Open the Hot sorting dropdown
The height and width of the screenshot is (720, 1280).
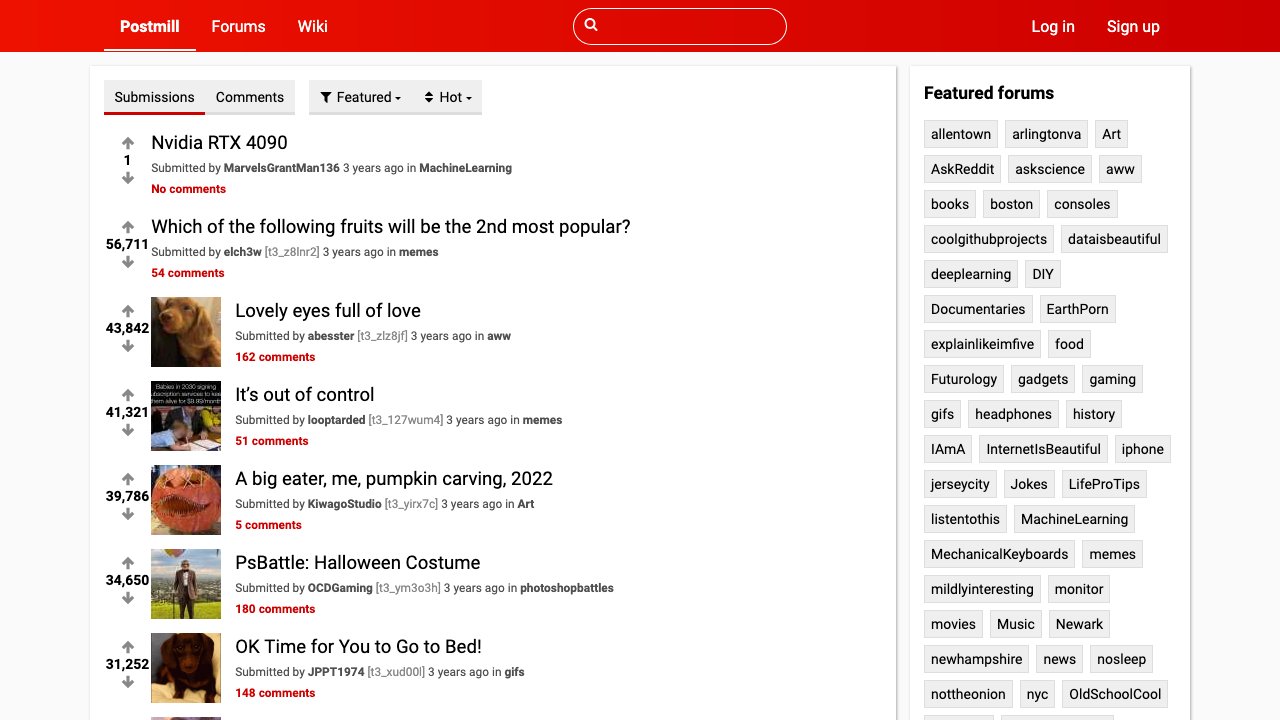(448, 97)
